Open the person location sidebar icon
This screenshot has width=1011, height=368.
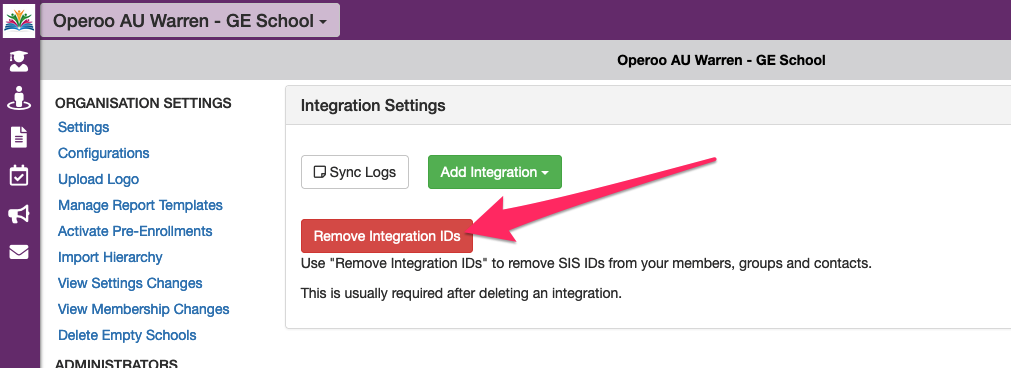19,98
